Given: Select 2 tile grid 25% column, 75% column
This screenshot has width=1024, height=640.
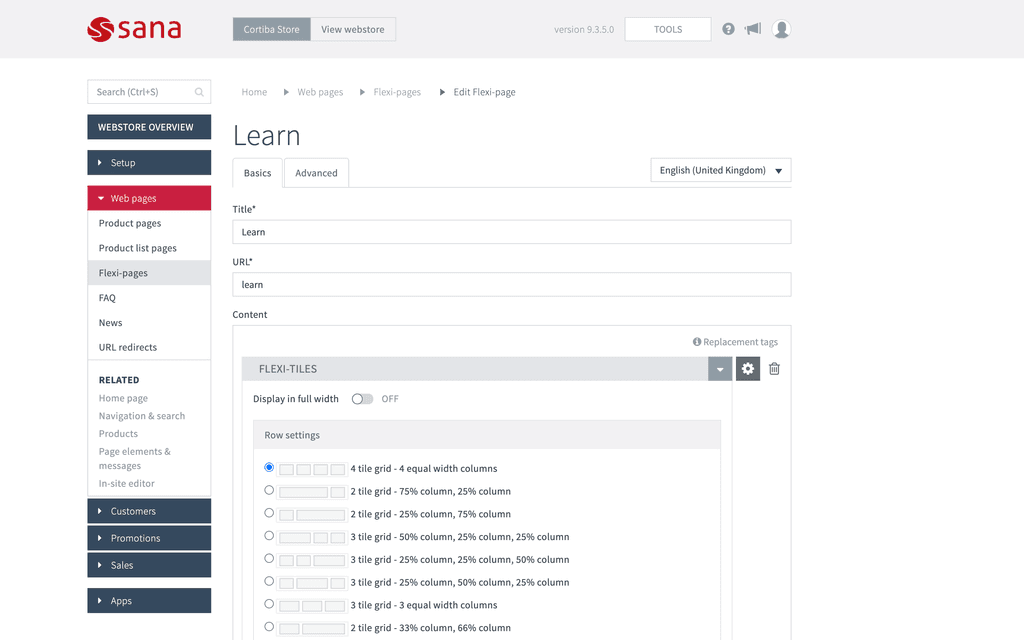Looking at the screenshot, I should pyautogui.click(x=269, y=513).
